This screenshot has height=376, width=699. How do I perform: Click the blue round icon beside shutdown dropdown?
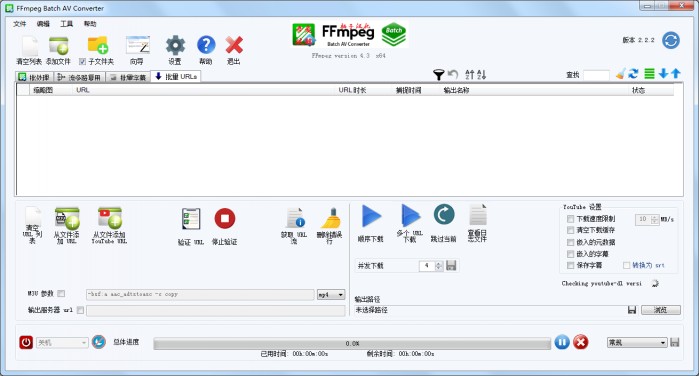pos(99,342)
